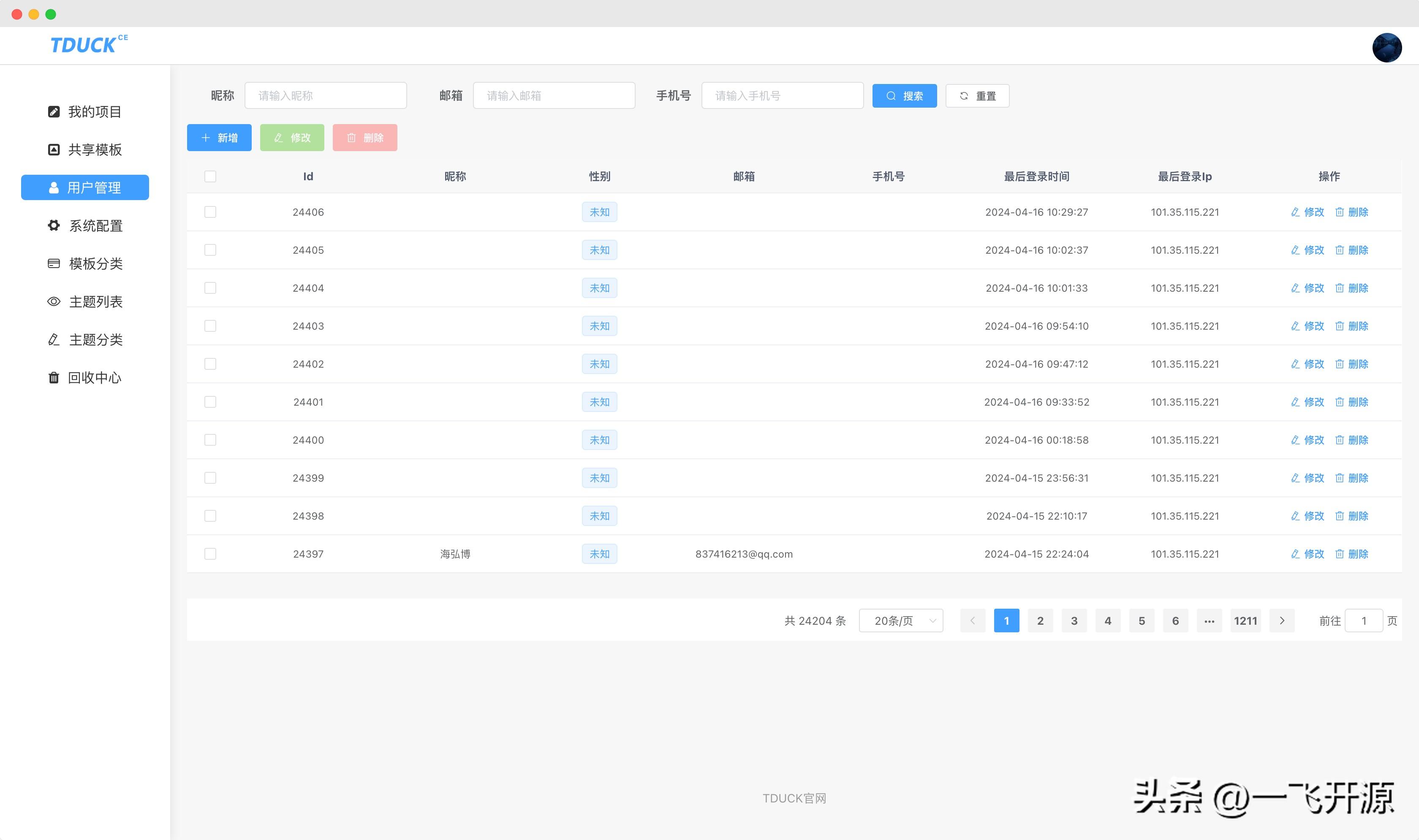Focus the 前往 page number field

coord(1364,621)
